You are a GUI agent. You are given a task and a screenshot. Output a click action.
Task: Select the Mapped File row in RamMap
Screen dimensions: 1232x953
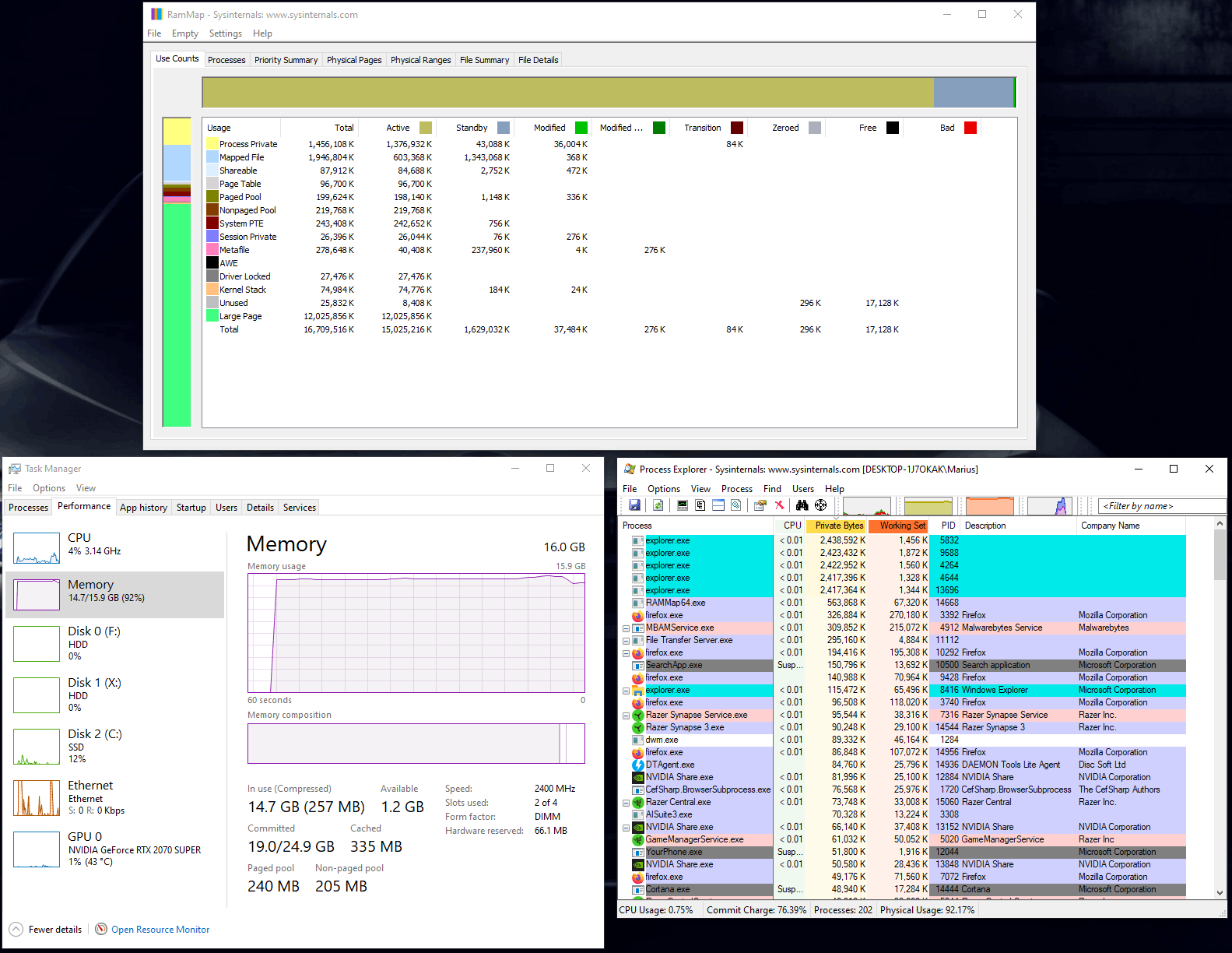(x=609, y=157)
